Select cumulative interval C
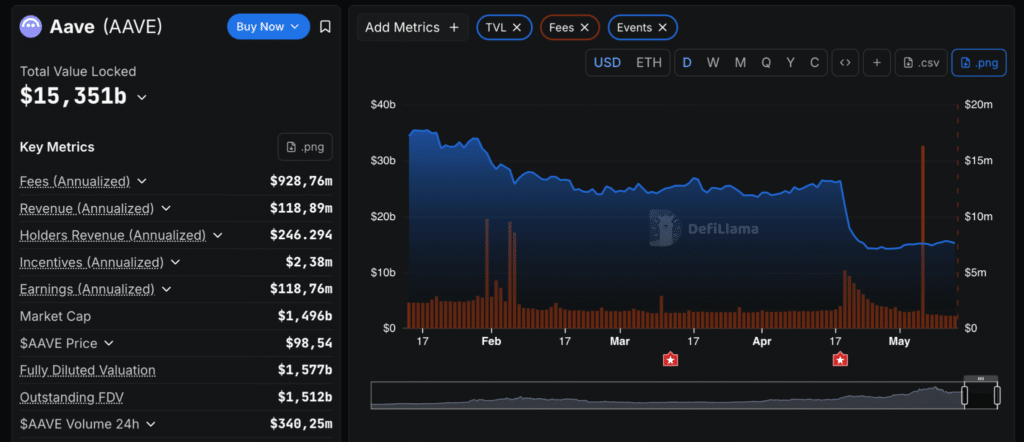Screen dimensions: 1024x442 point(814,63)
